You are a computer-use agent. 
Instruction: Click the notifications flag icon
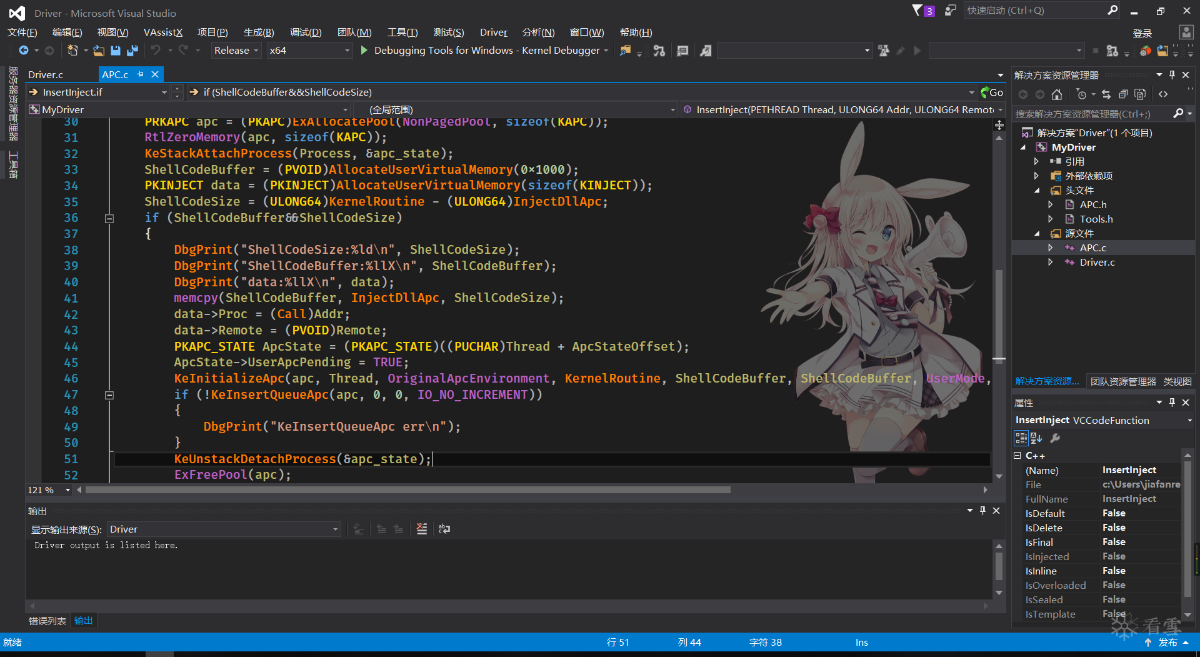[918, 11]
